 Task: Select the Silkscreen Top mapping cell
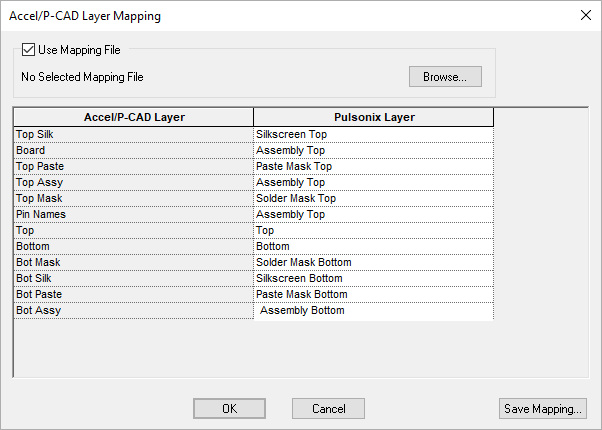coord(373,134)
